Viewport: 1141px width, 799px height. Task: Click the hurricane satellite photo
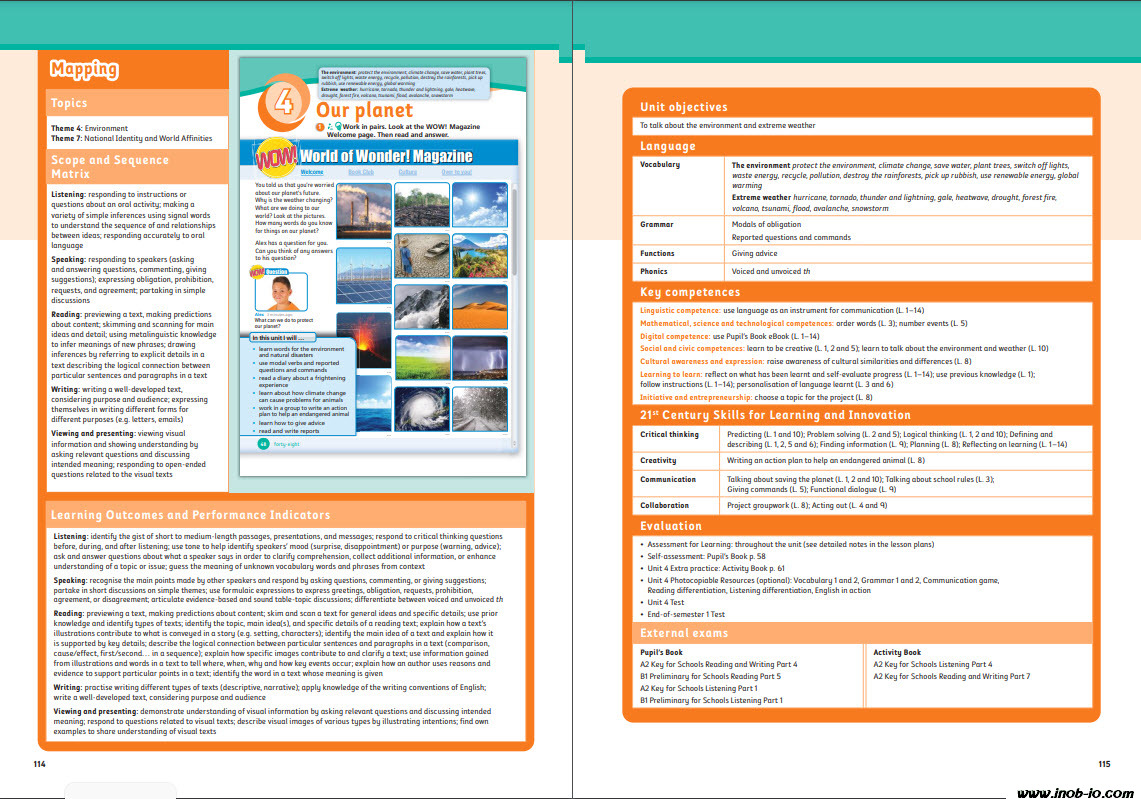[x=422, y=410]
